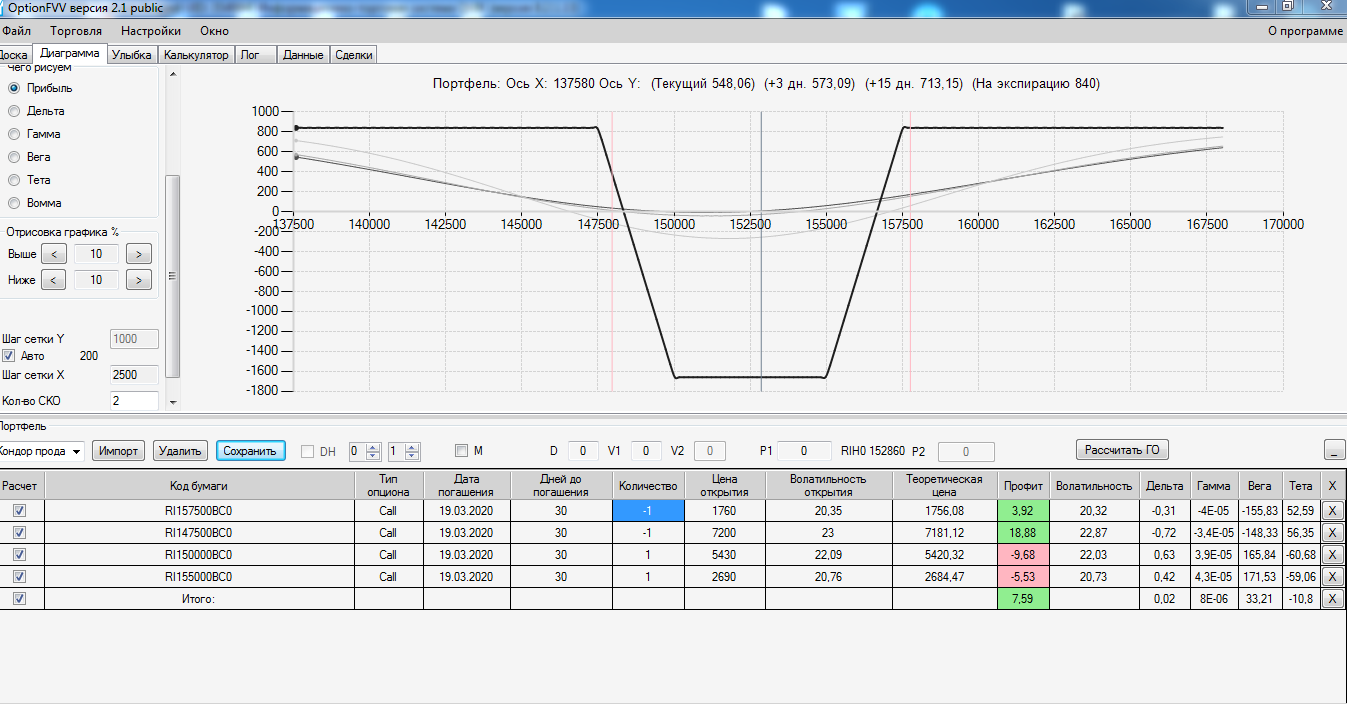Open the Файл menu
Viewport: 1347px width, 704px height.
tap(16, 31)
